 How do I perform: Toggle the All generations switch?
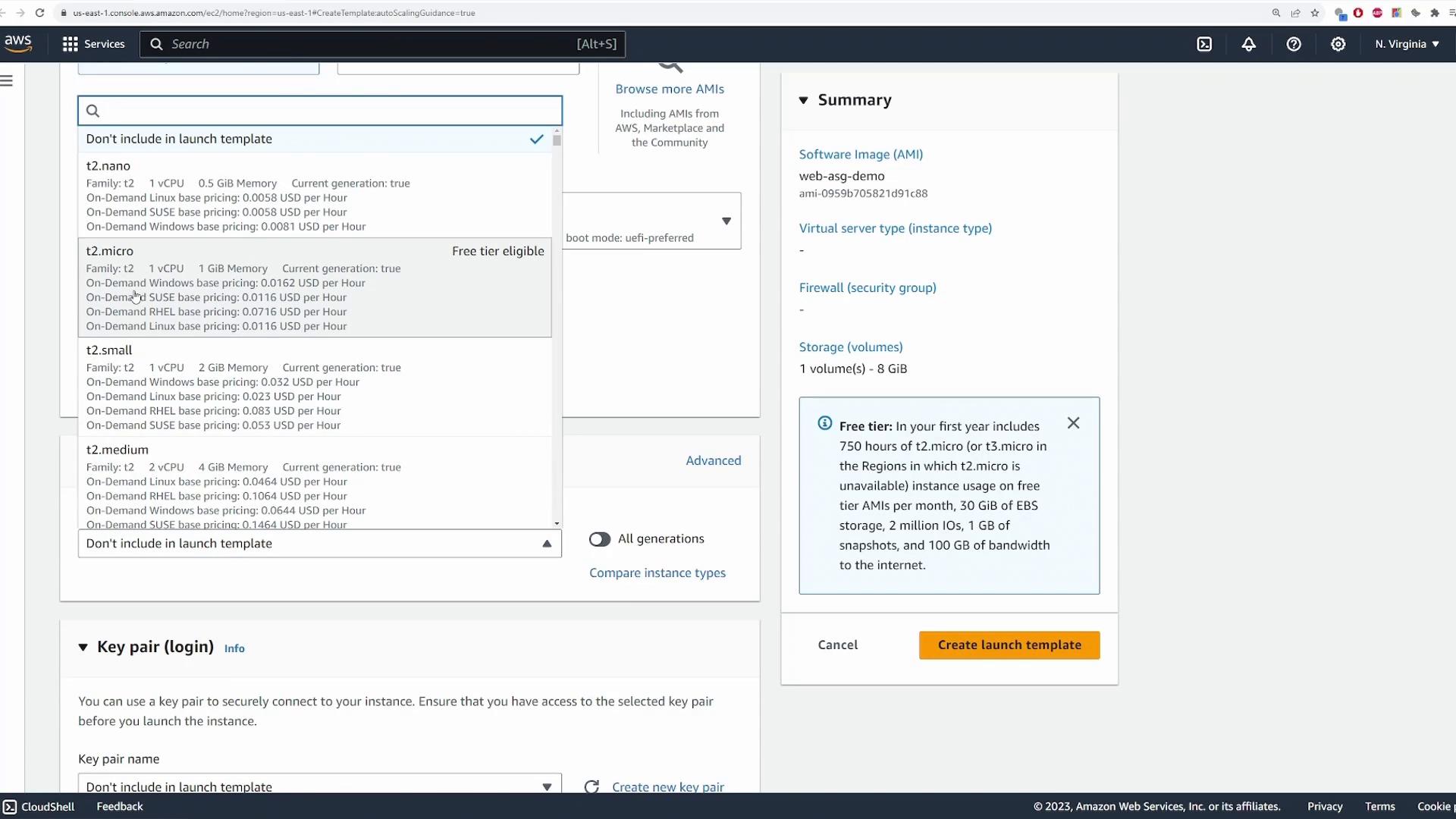point(599,539)
